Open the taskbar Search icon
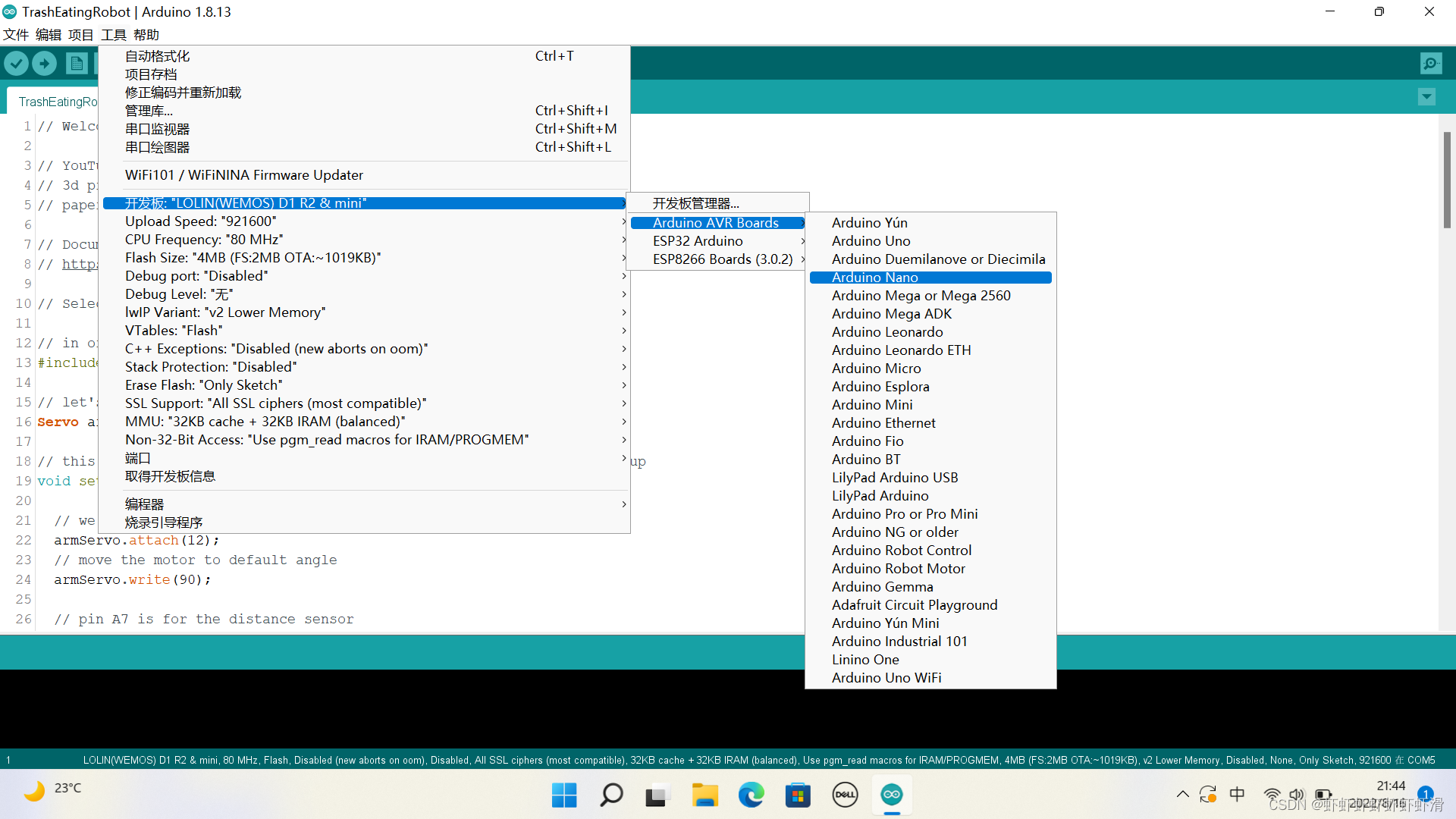This screenshot has width=1456, height=819. pyautogui.click(x=611, y=795)
